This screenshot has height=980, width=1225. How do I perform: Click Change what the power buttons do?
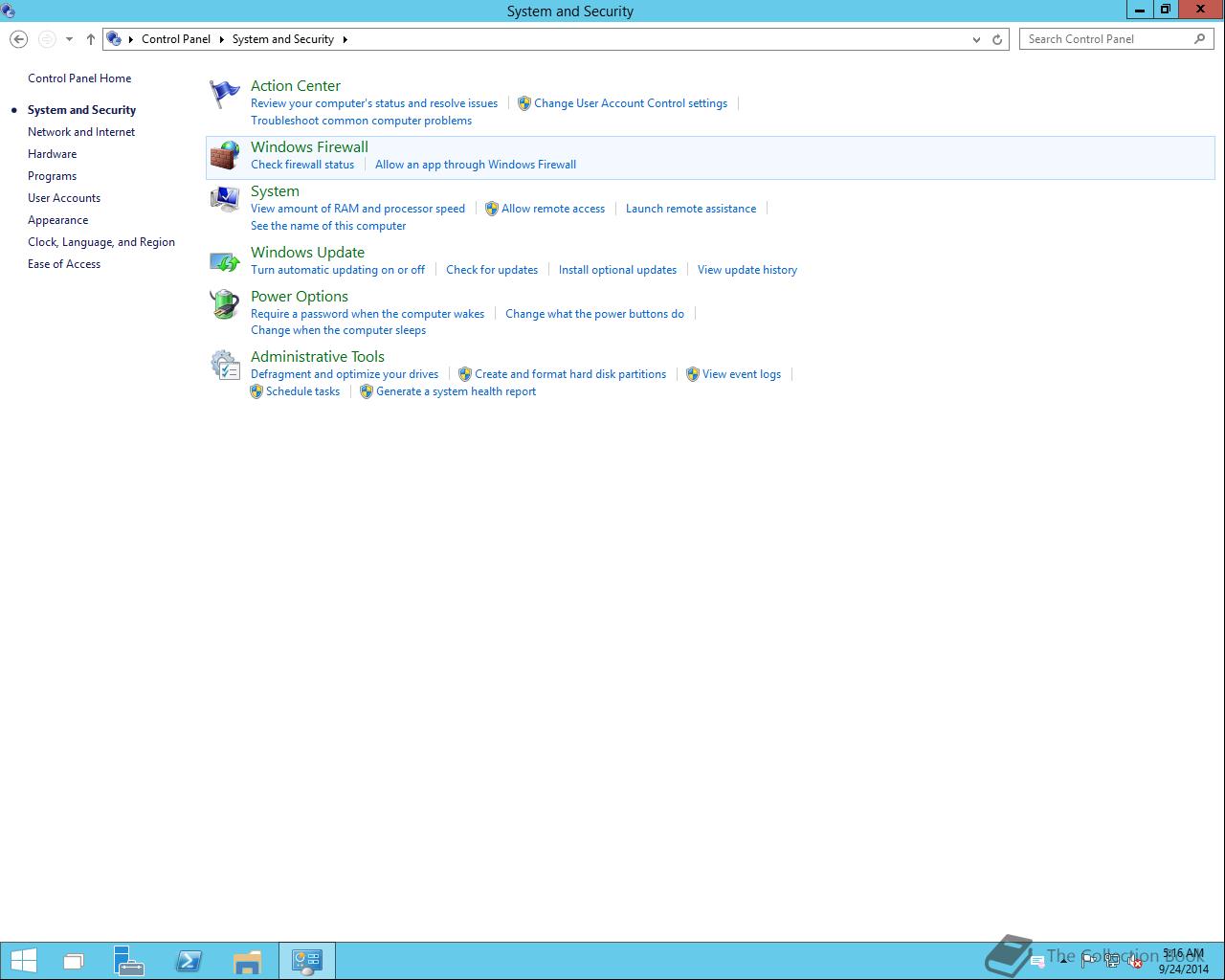click(594, 314)
